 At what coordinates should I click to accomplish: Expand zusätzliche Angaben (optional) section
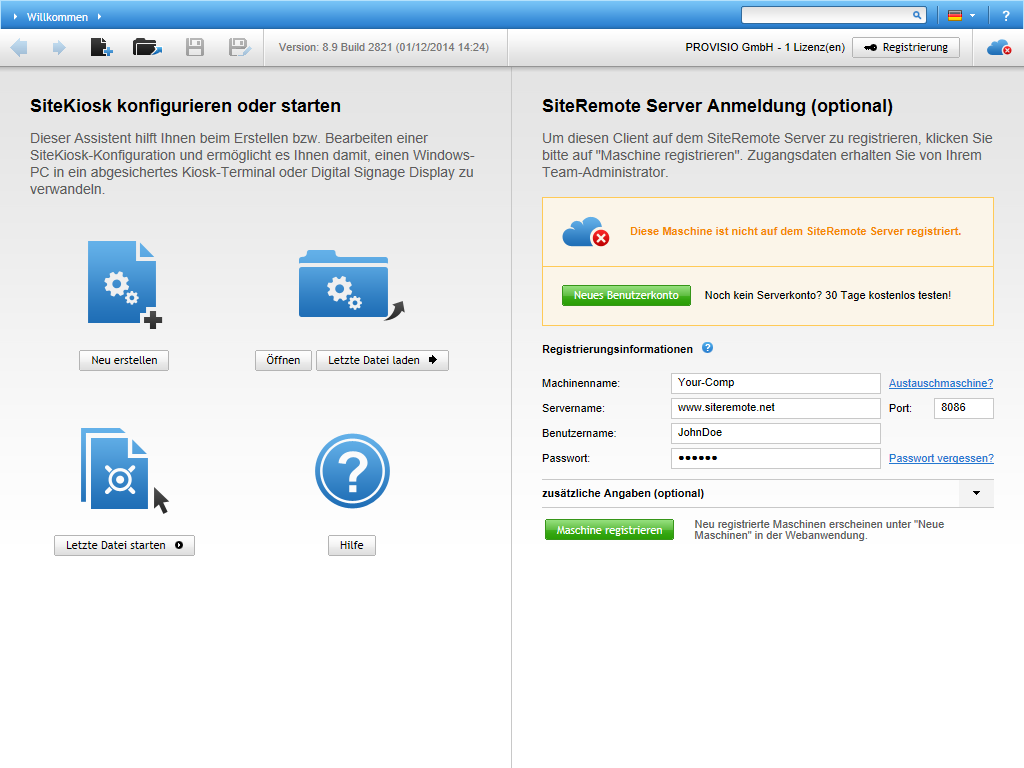[975, 493]
